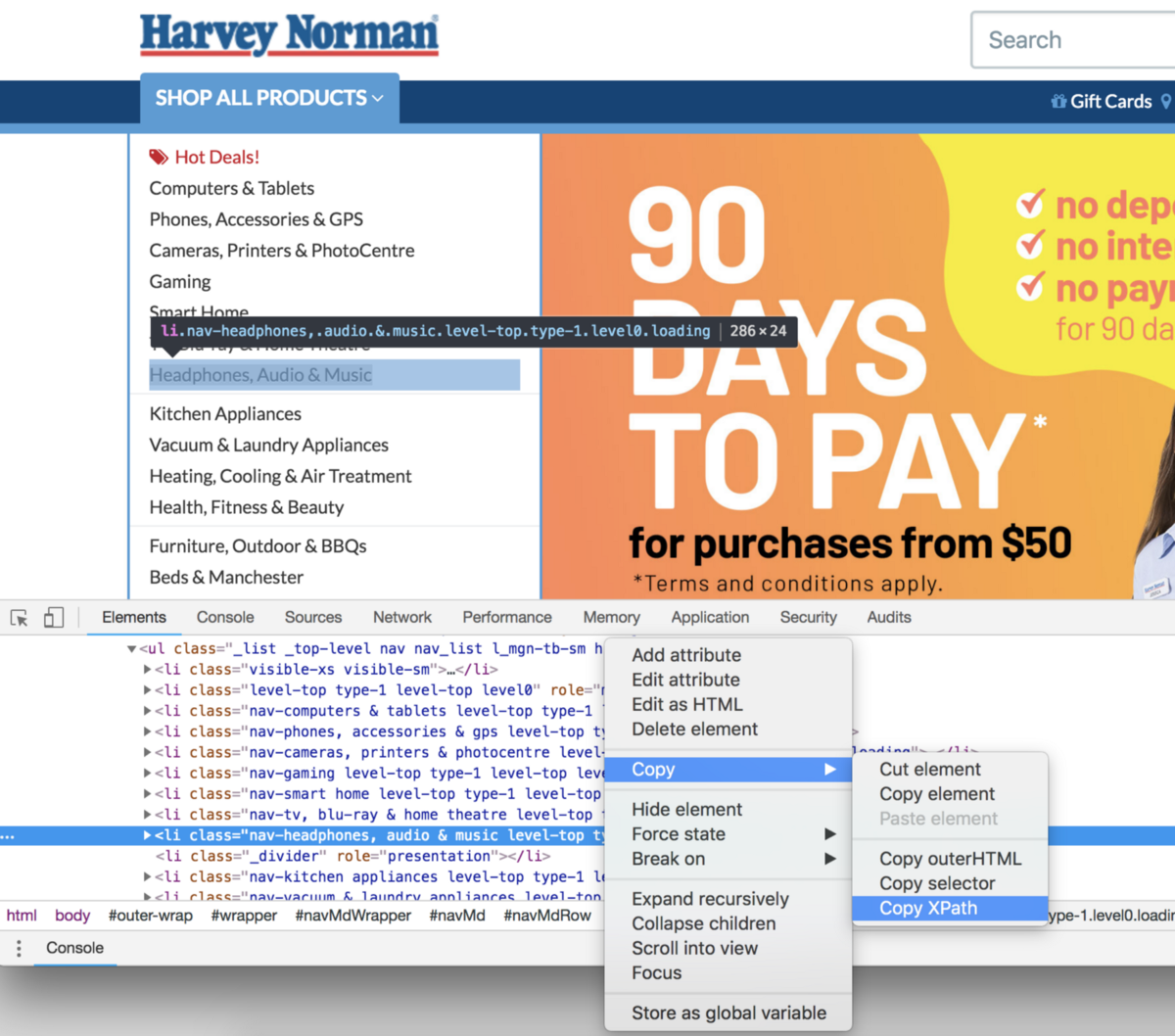Image resolution: width=1175 pixels, height=1036 pixels.
Task: Open Cameras, Printers & PhotoCentre link
Action: pyautogui.click(x=282, y=251)
